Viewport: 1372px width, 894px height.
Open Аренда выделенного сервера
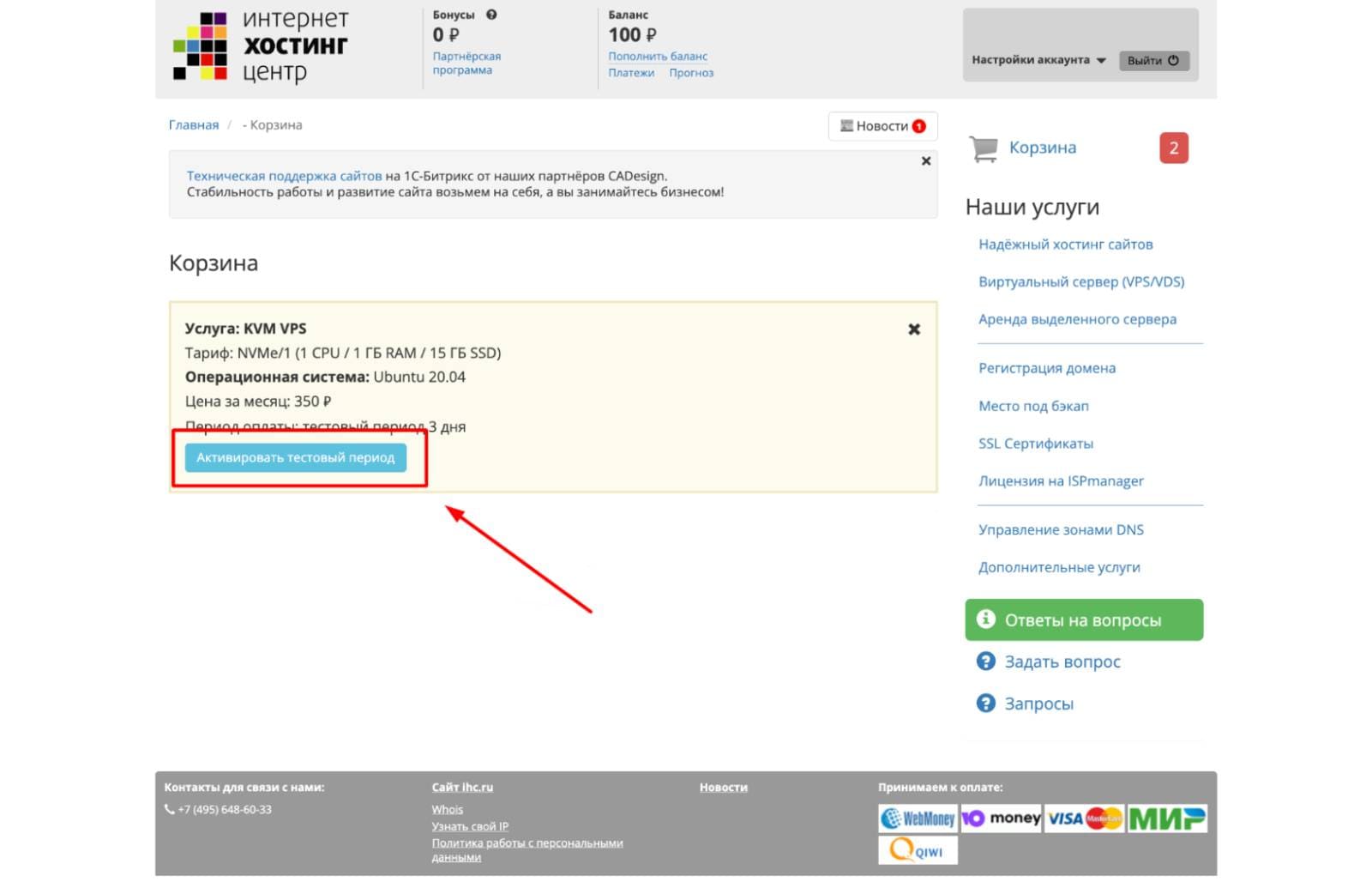(x=1078, y=319)
